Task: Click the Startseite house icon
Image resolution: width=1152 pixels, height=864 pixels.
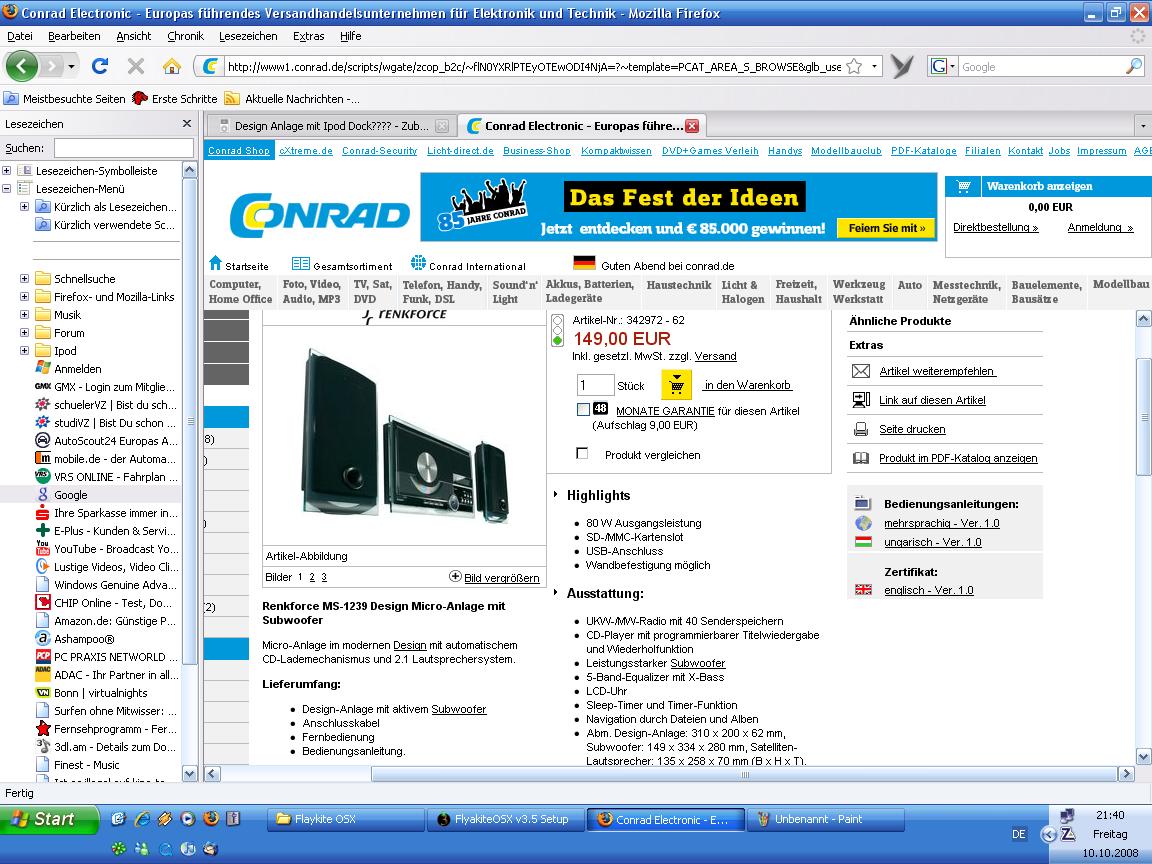Action: point(215,262)
